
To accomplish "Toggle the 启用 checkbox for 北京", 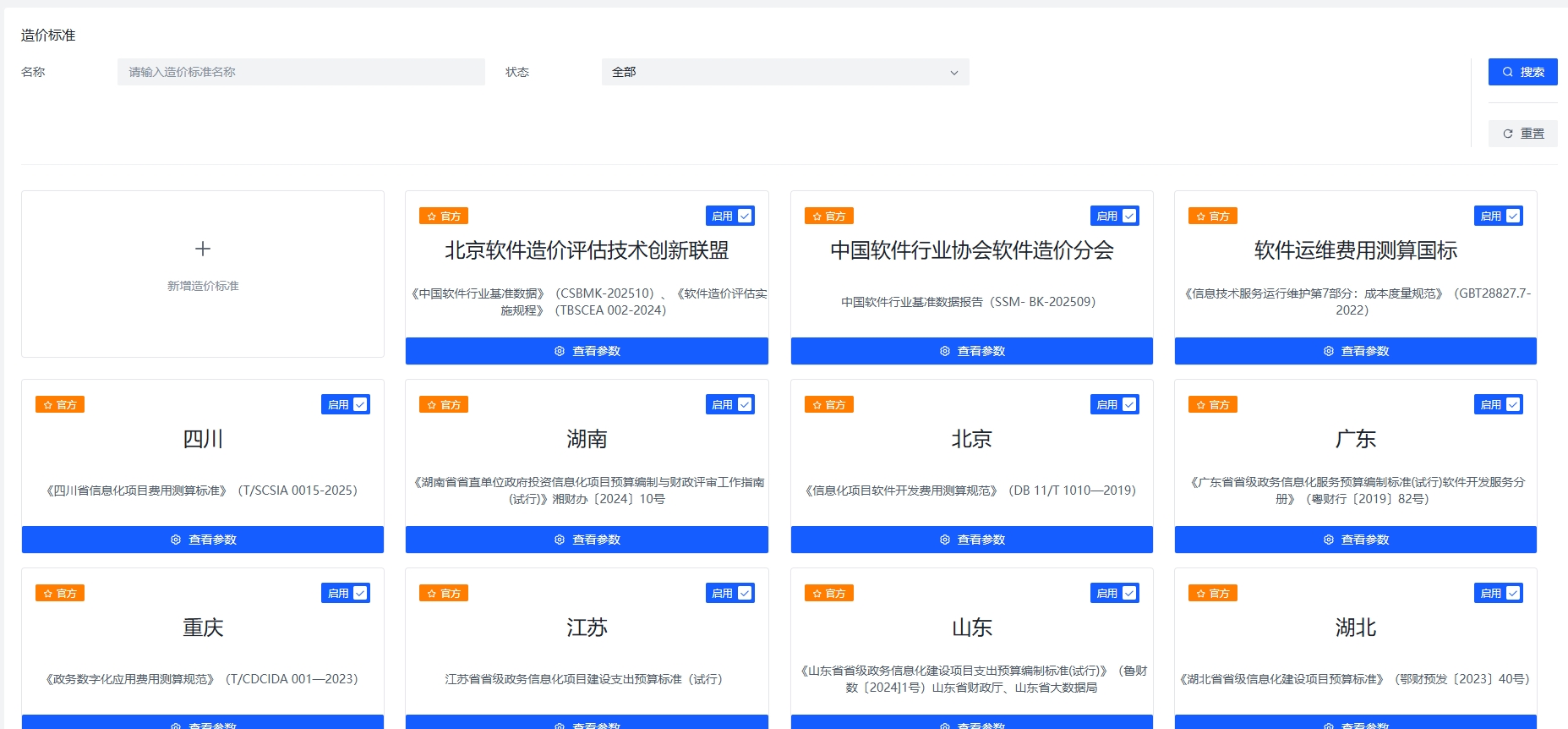I will [1129, 404].
